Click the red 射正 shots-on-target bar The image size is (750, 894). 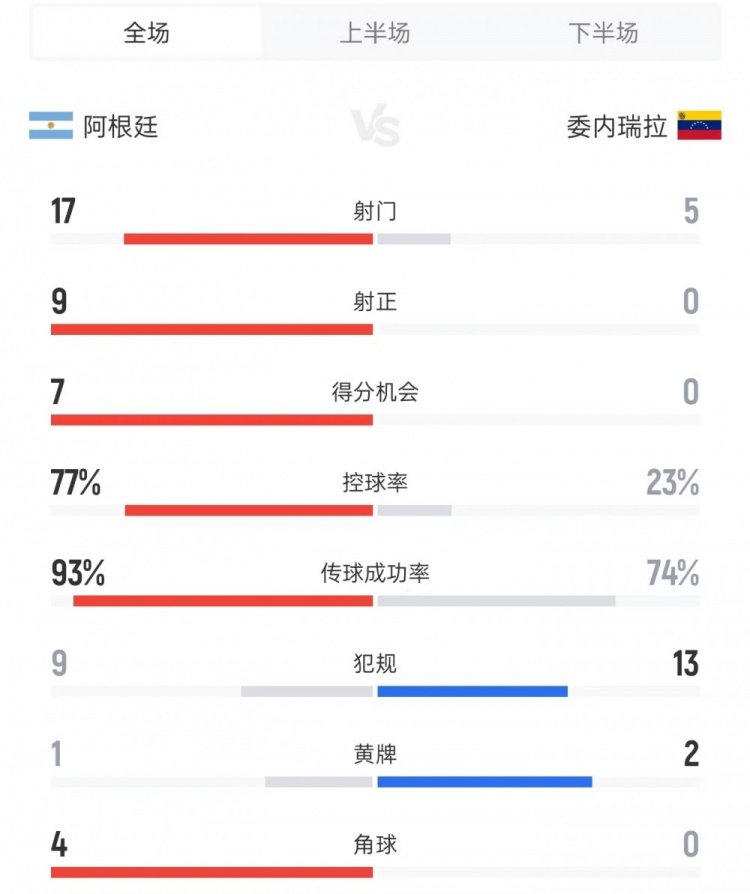coord(212,330)
